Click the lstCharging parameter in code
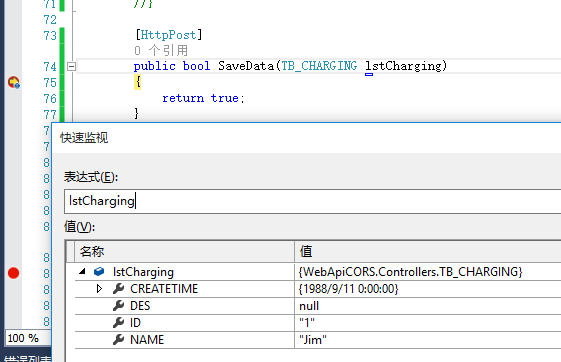Screen dimensions: 561x362 pos(404,66)
